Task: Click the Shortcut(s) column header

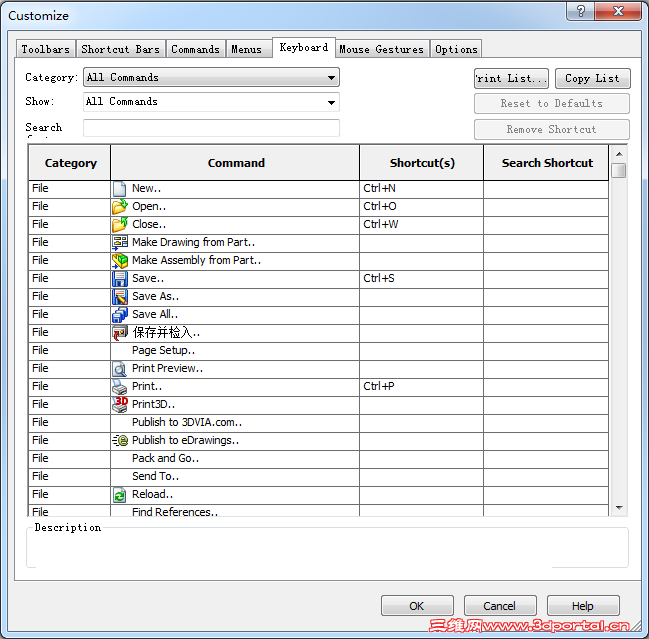Action: point(422,163)
